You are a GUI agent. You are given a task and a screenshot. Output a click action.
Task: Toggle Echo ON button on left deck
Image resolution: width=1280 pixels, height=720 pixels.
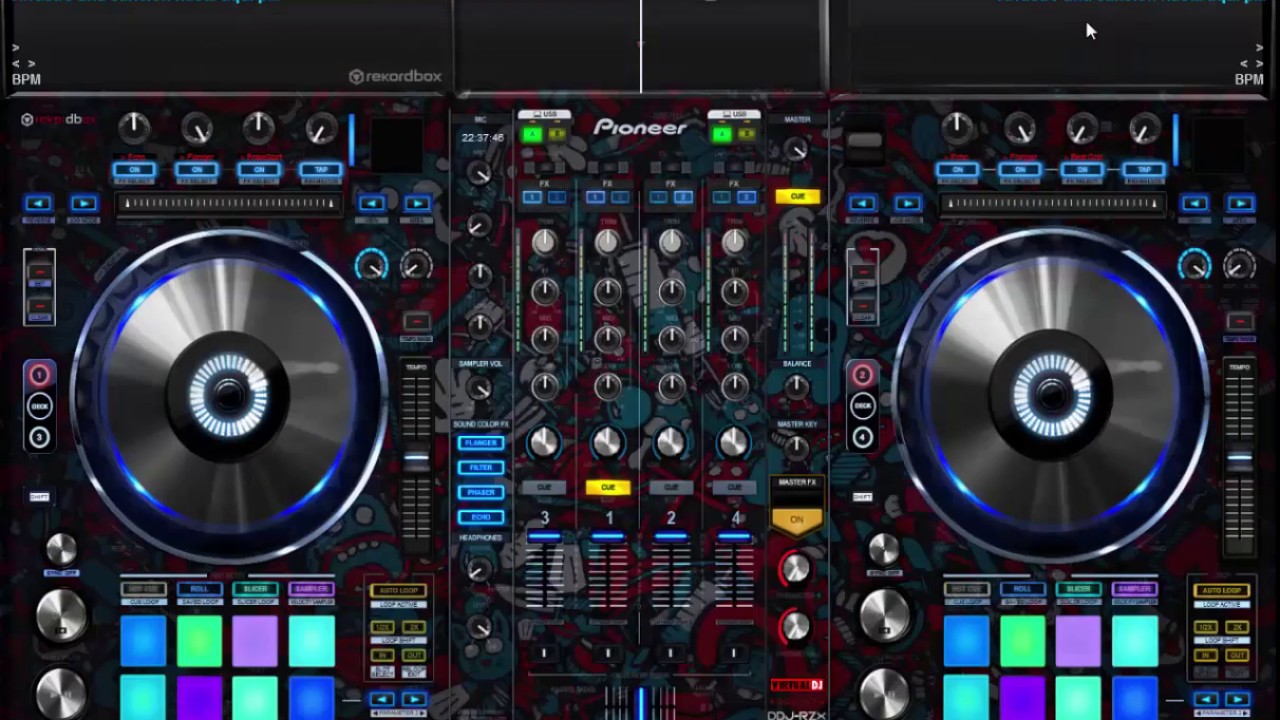tap(134, 170)
